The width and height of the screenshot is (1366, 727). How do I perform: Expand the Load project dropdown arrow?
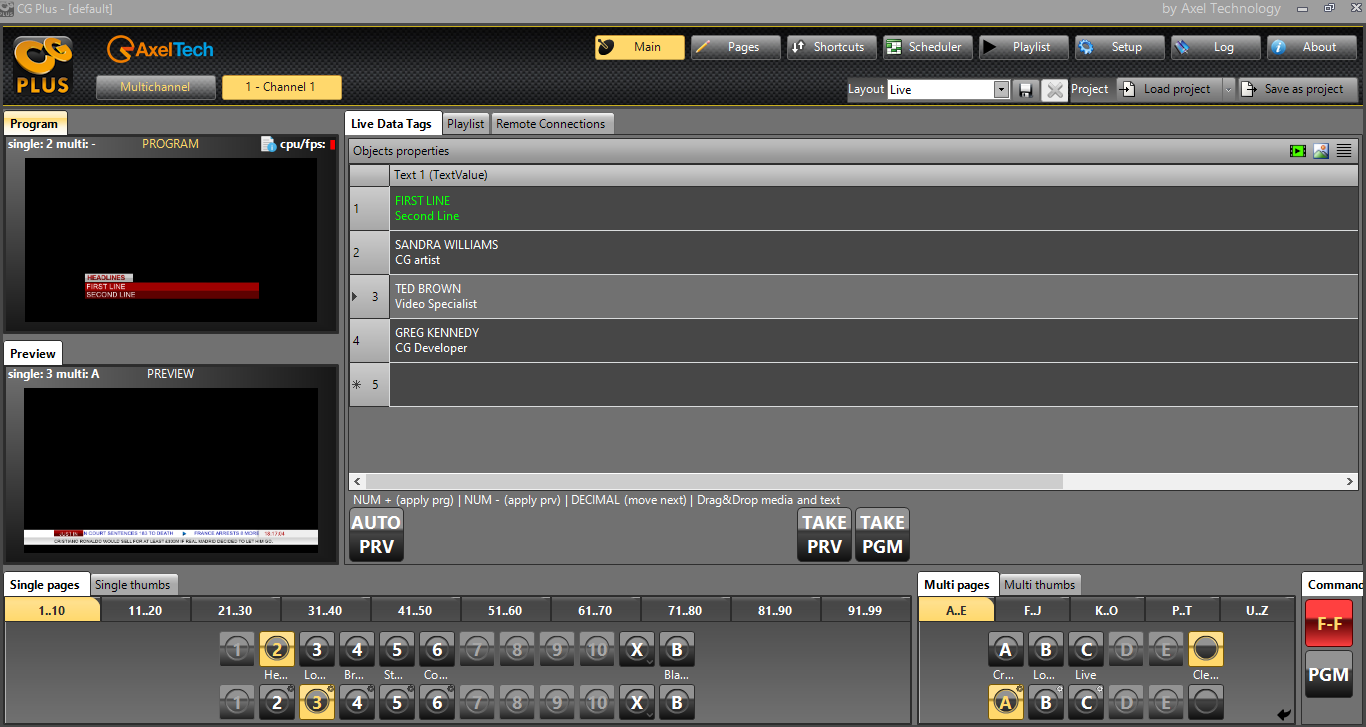1228,89
